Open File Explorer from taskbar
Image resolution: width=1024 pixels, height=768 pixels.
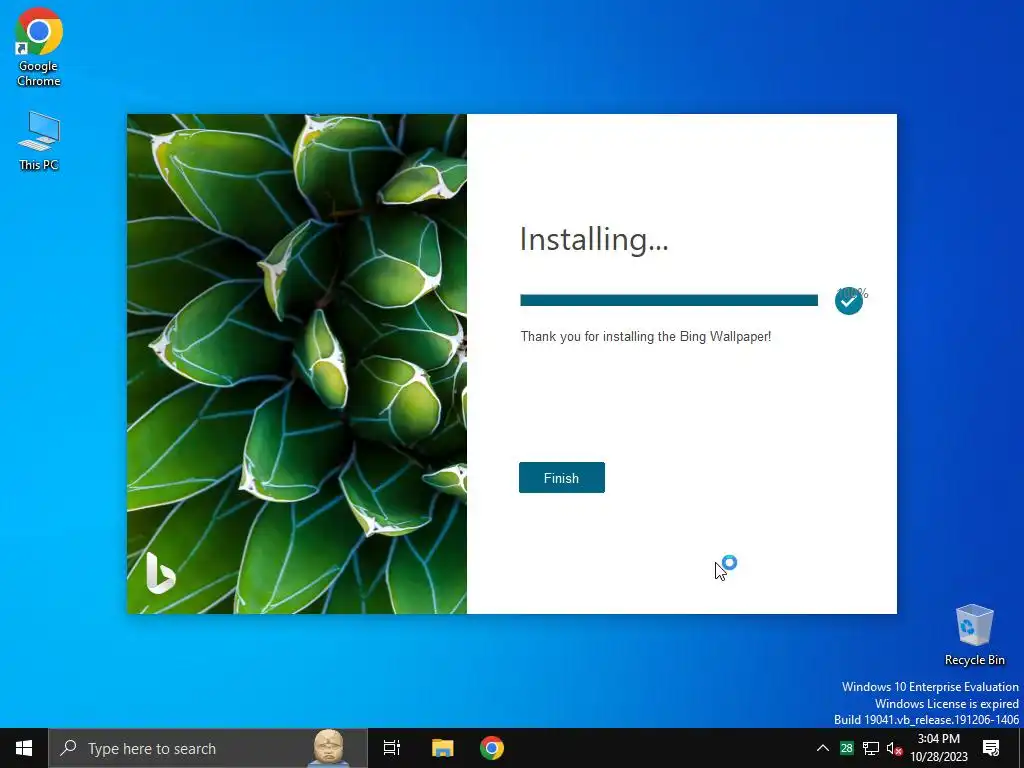coord(442,748)
